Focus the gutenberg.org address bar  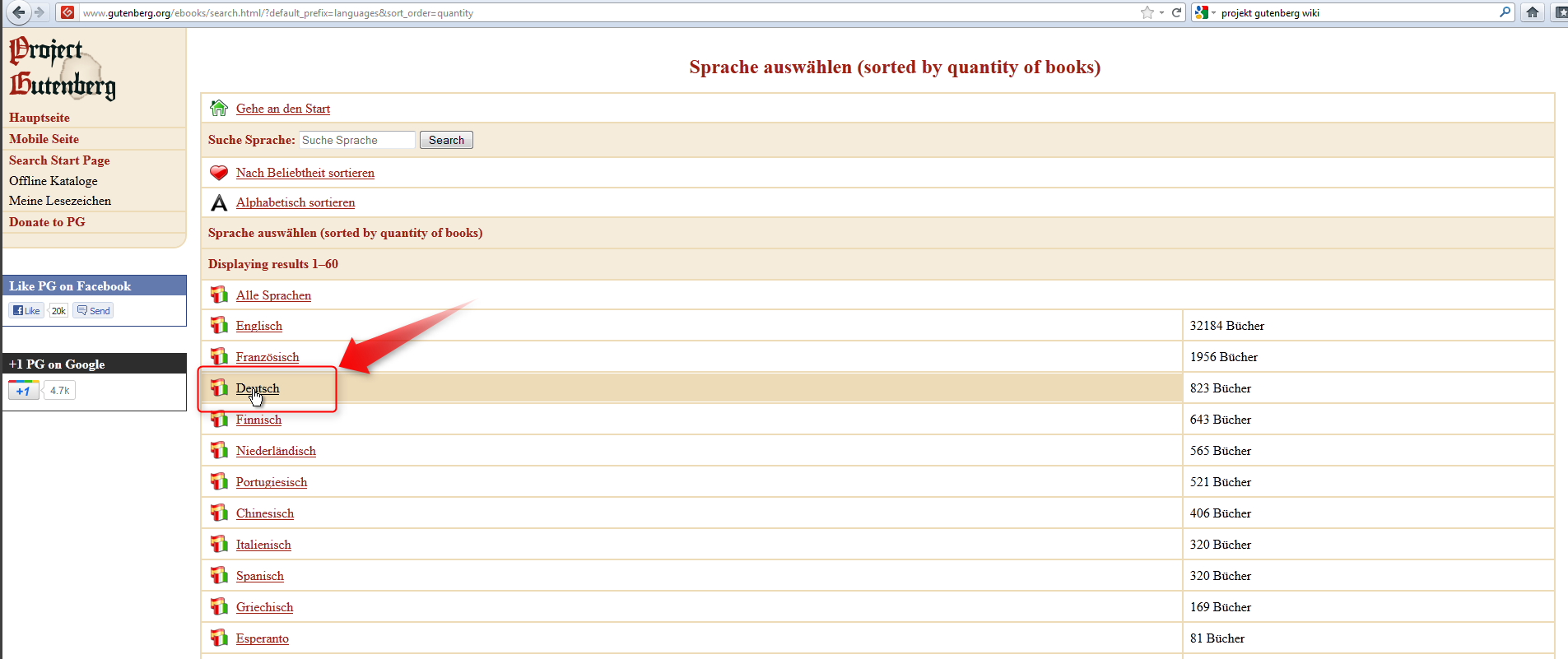[x=607, y=13]
